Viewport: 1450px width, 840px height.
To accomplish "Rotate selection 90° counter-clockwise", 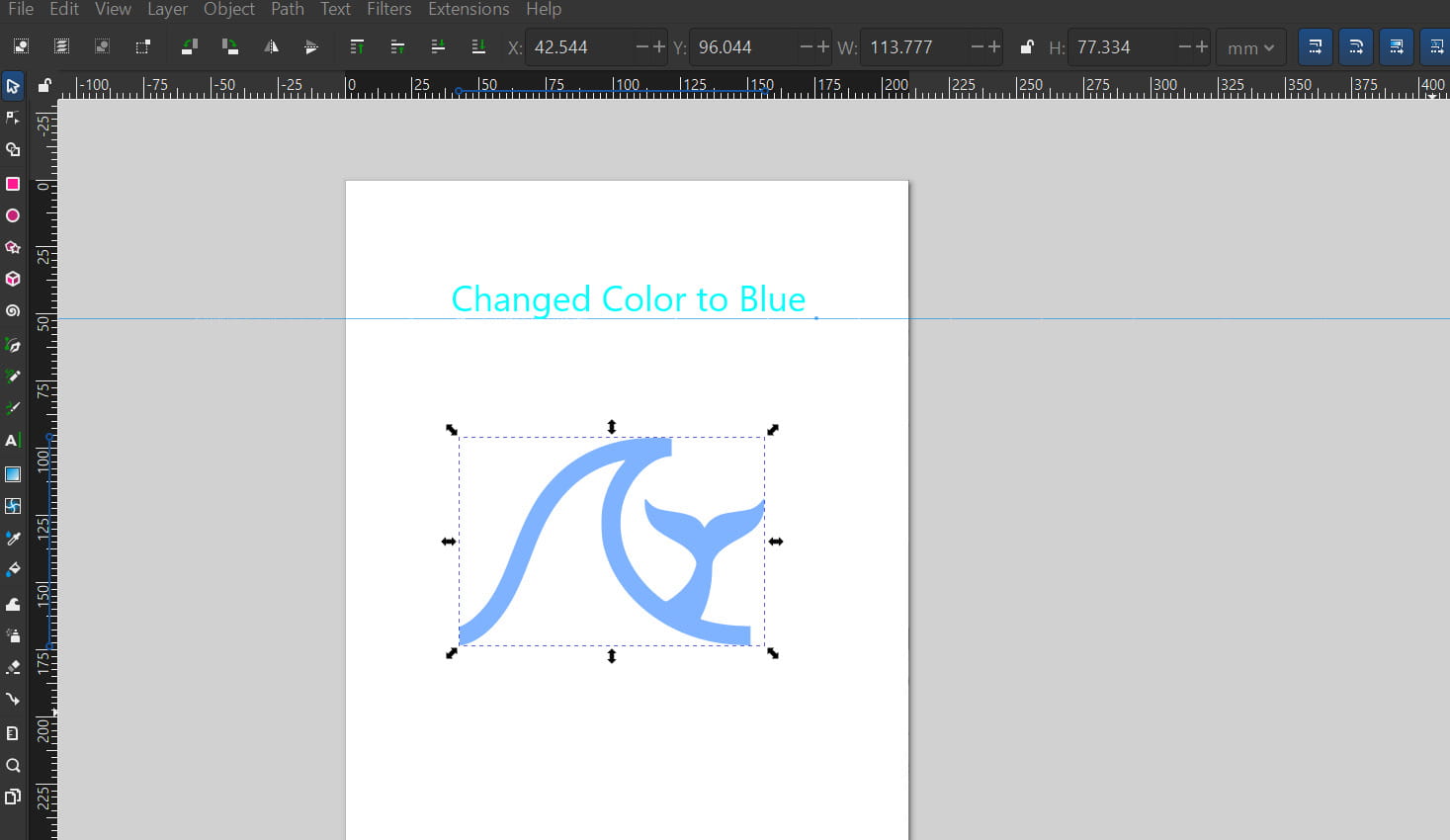I will click(x=190, y=46).
